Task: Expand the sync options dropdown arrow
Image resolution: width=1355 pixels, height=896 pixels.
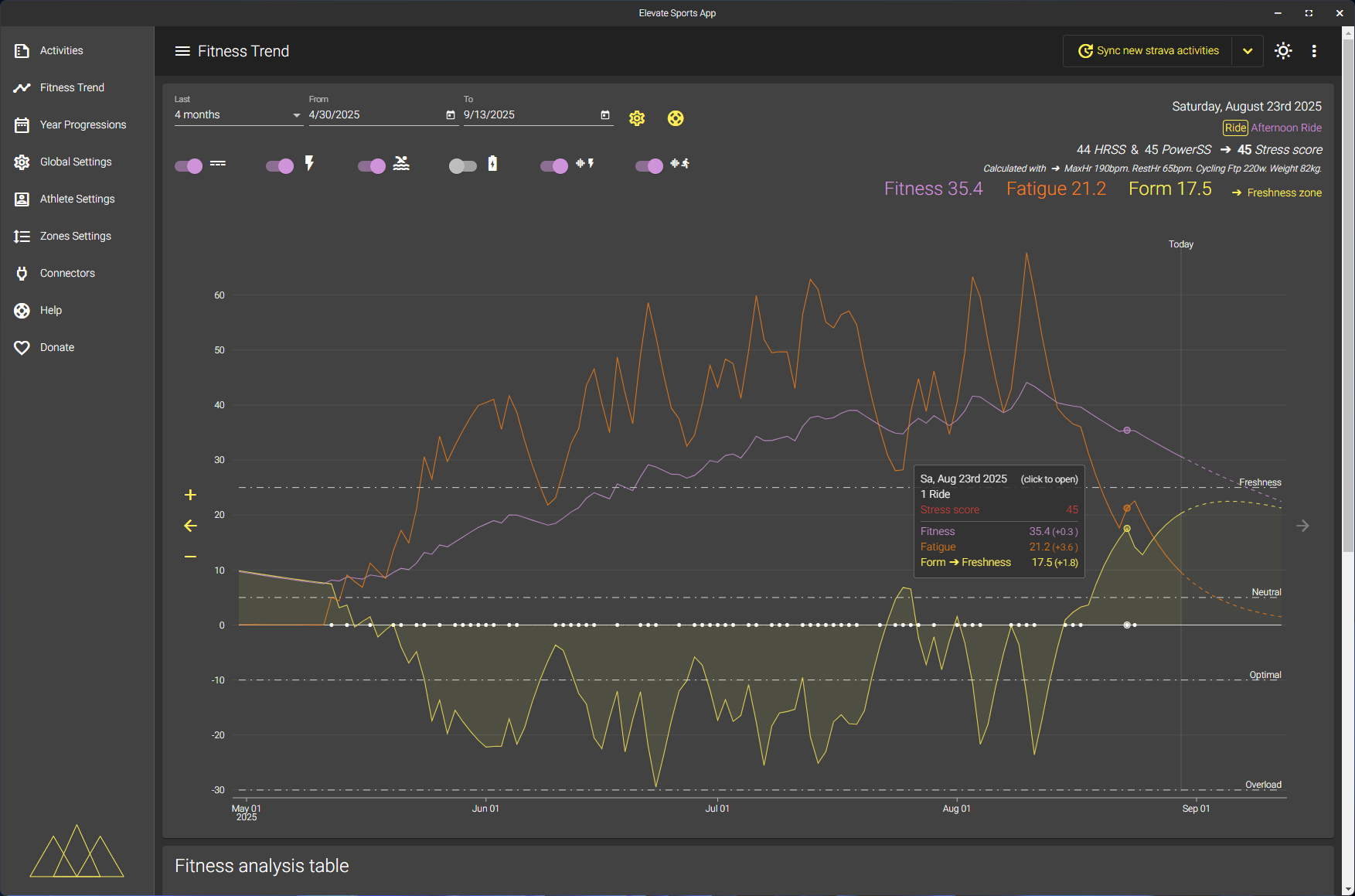Action: point(1248,51)
